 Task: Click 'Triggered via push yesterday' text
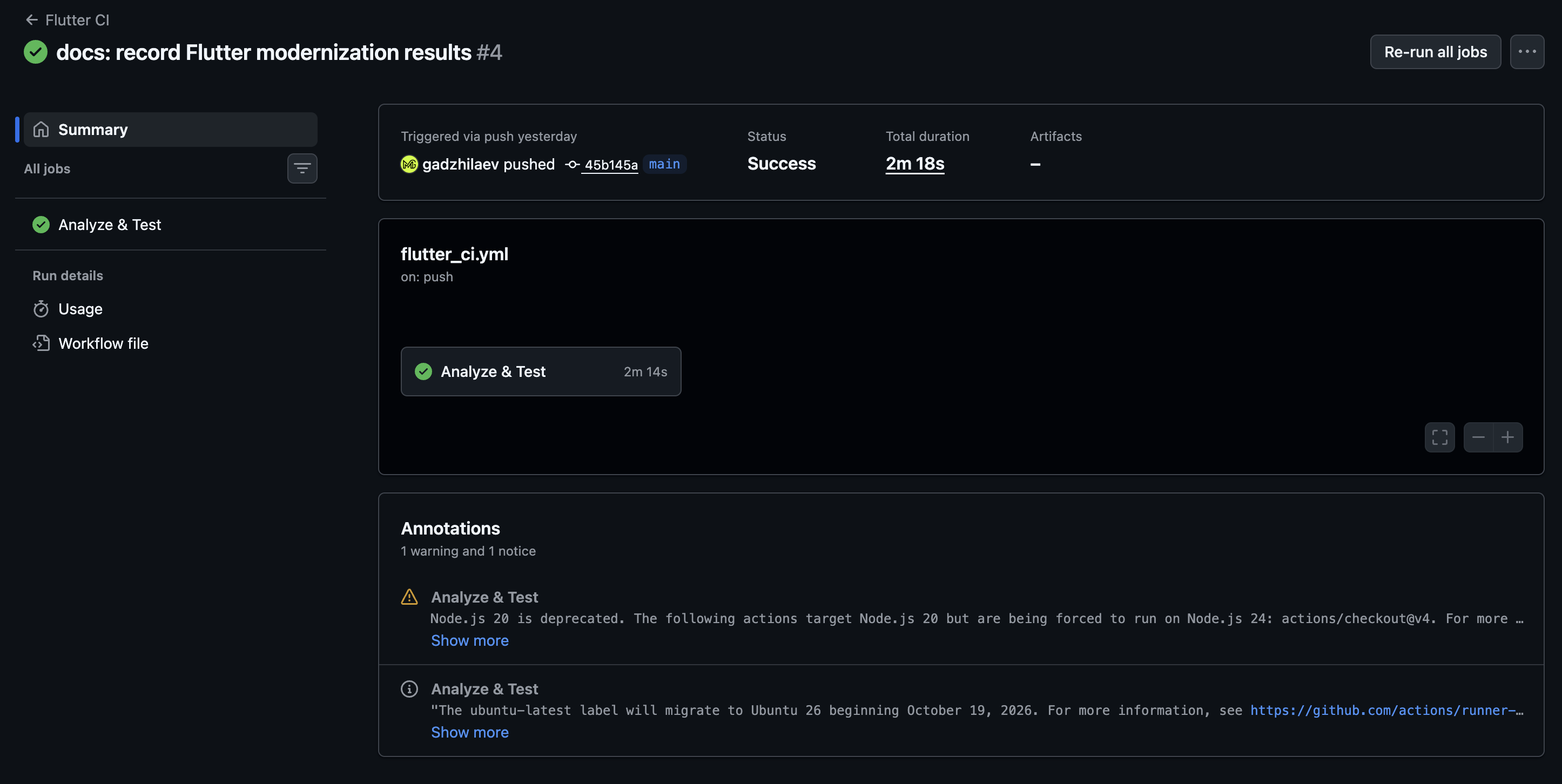coord(489,137)
